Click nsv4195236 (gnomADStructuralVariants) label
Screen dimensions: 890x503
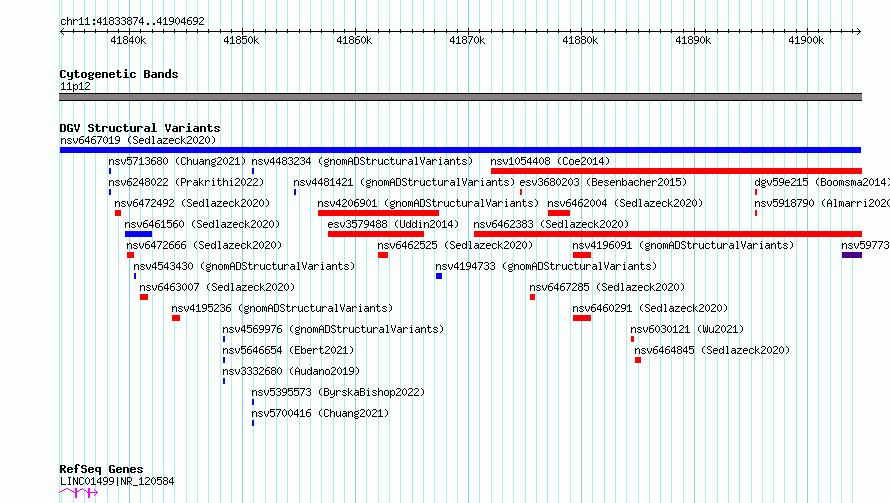(282, 308)
